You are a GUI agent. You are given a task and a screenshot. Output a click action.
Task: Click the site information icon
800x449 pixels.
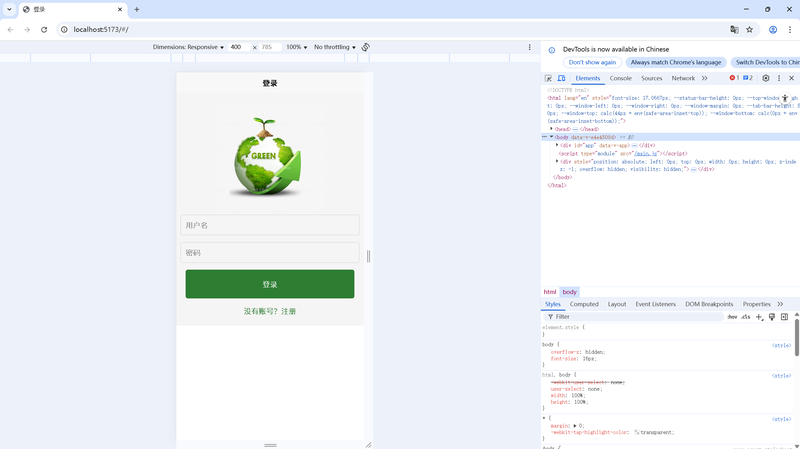click(64, 30)
